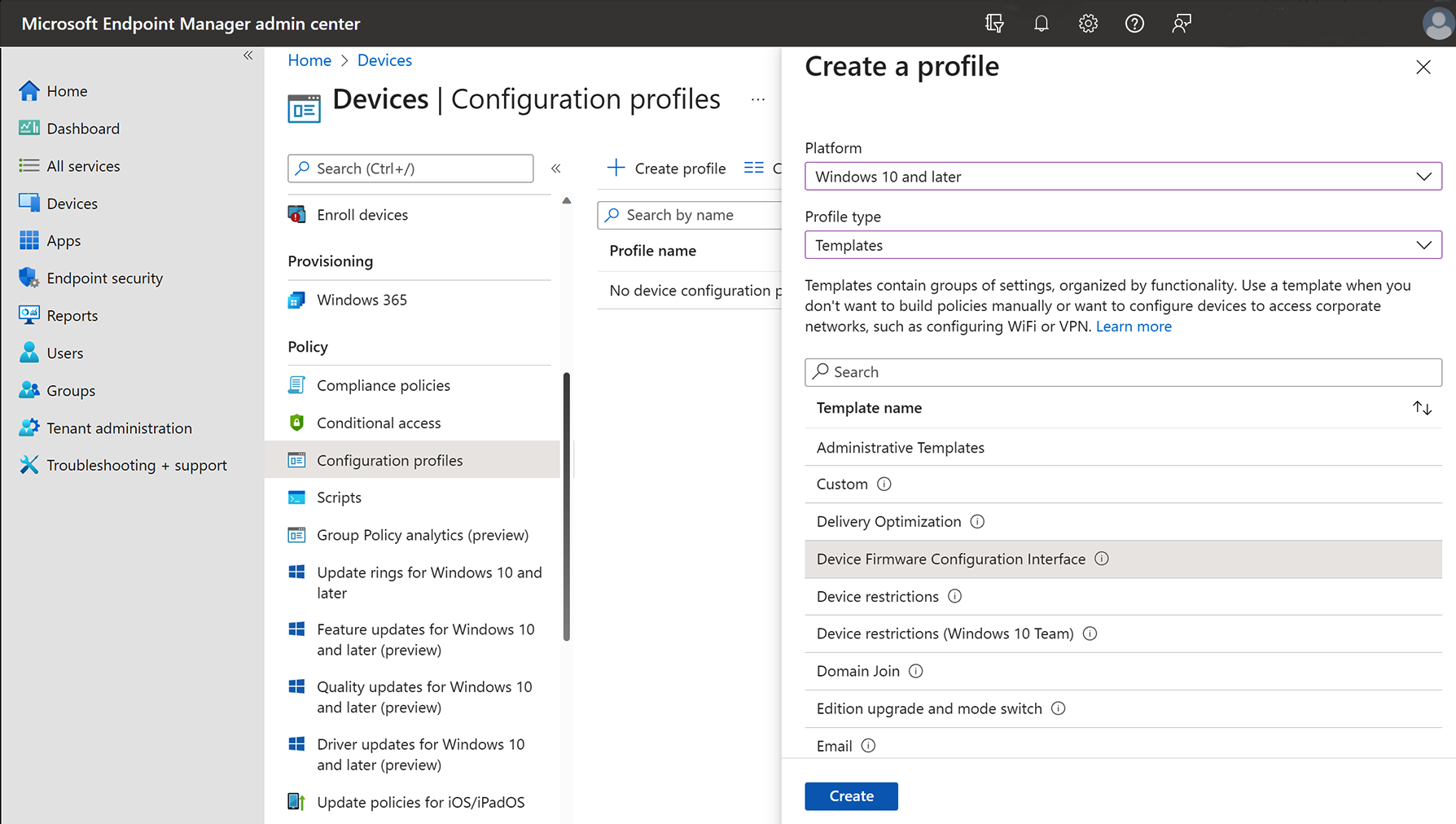Click the Create button
This screenshot has width=1456, height=824.
point(851,796)
